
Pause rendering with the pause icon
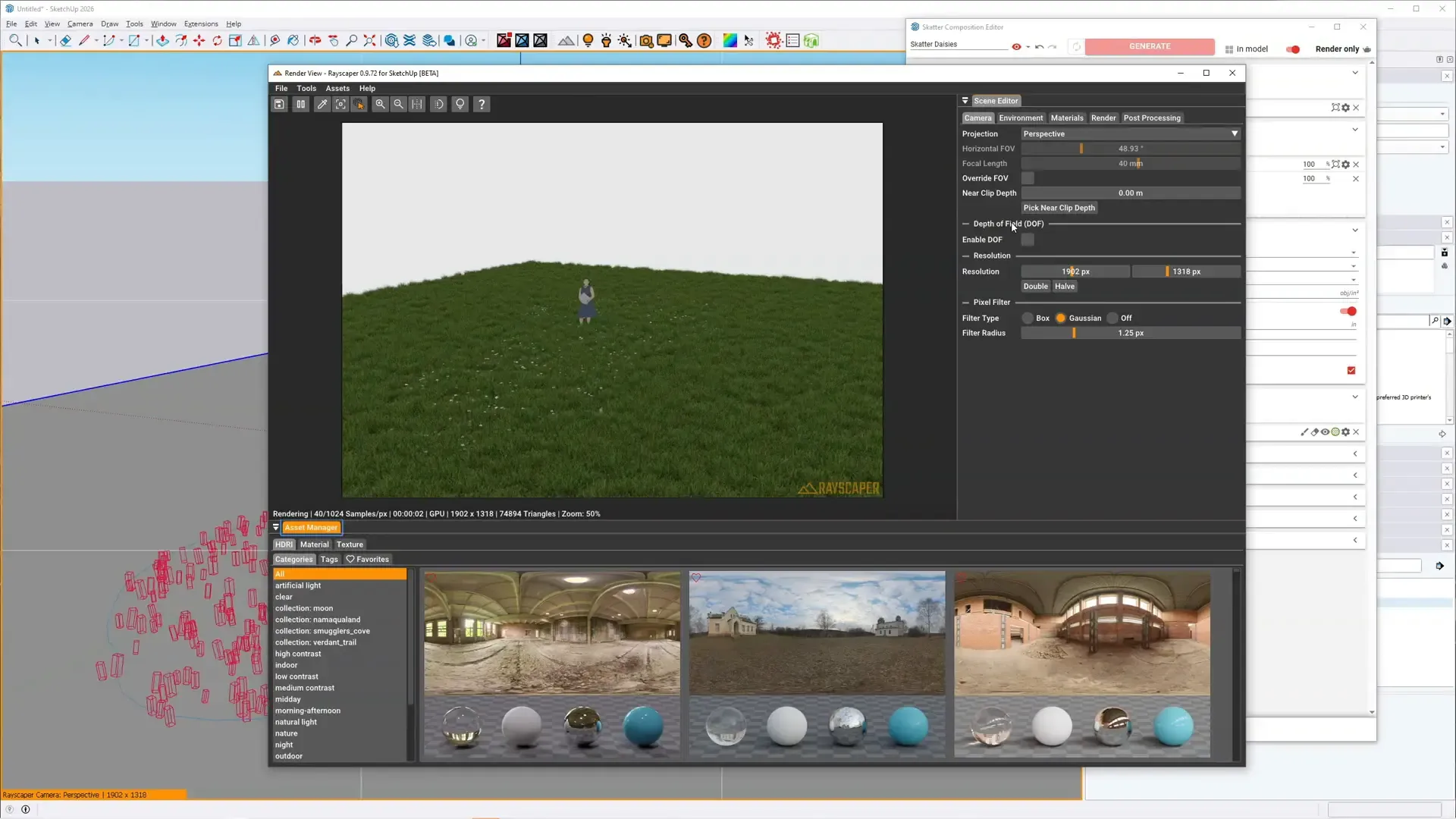point(301,105)
